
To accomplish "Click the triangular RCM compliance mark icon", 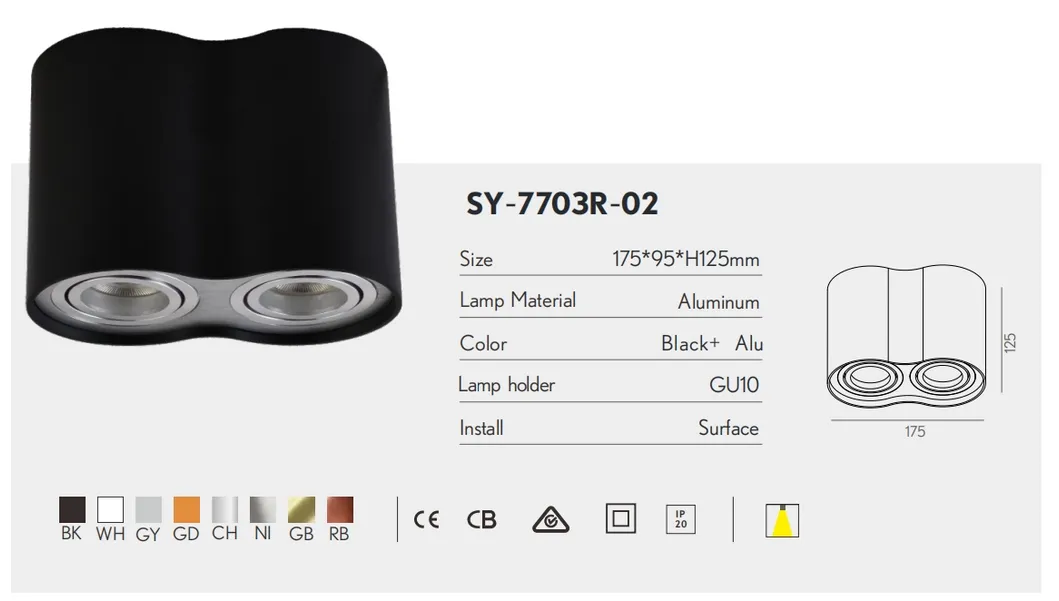I will pyautogui.click(x=551, y=519).
